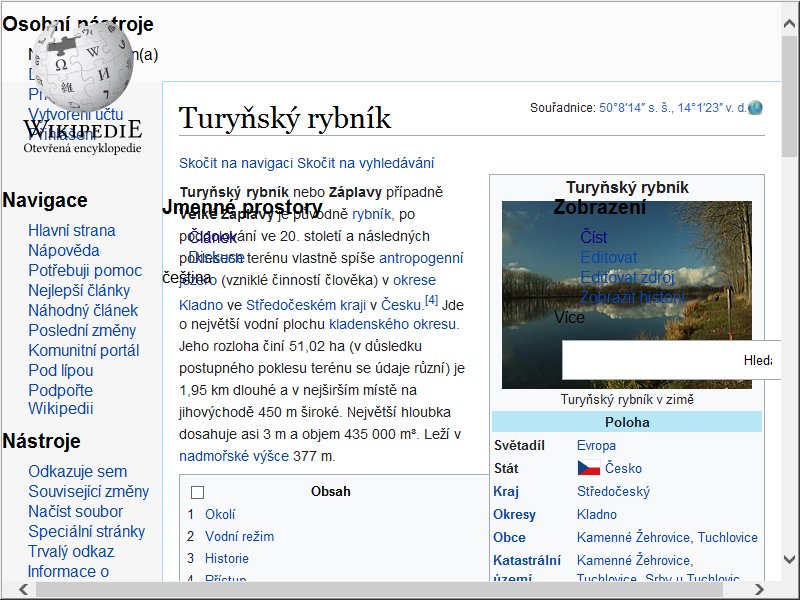Open Speciální stránky link
Viewport: 800px width, 600px height.
(86, 532)
